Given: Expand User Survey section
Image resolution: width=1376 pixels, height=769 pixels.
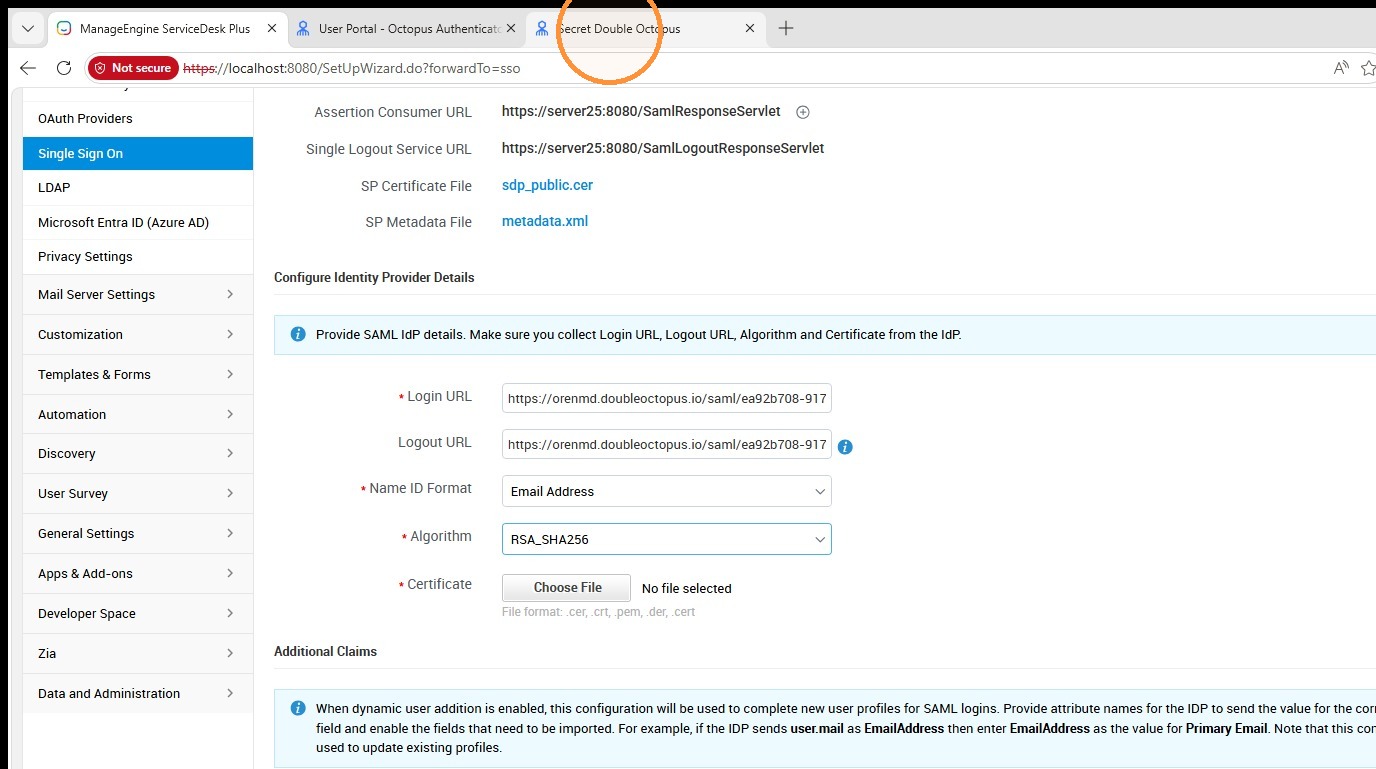Looking at the screenshot, I should point(138,494).
